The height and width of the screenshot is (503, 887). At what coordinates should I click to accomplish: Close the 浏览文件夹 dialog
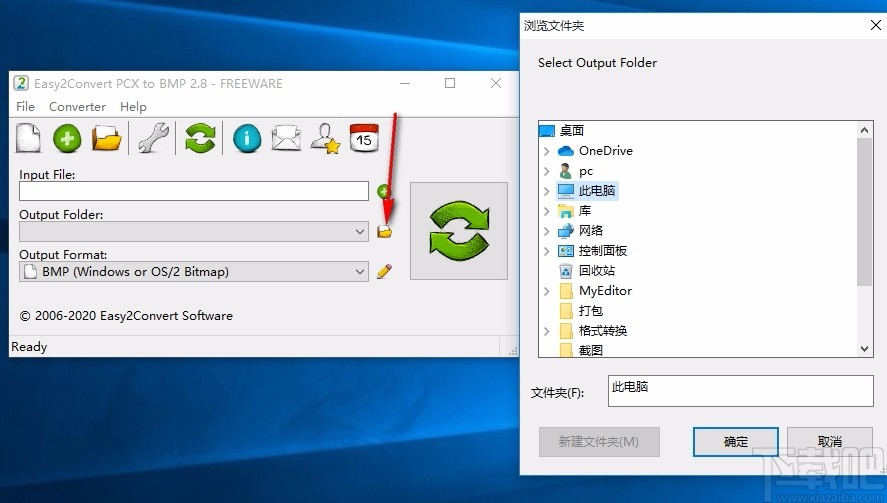(875, 25)
